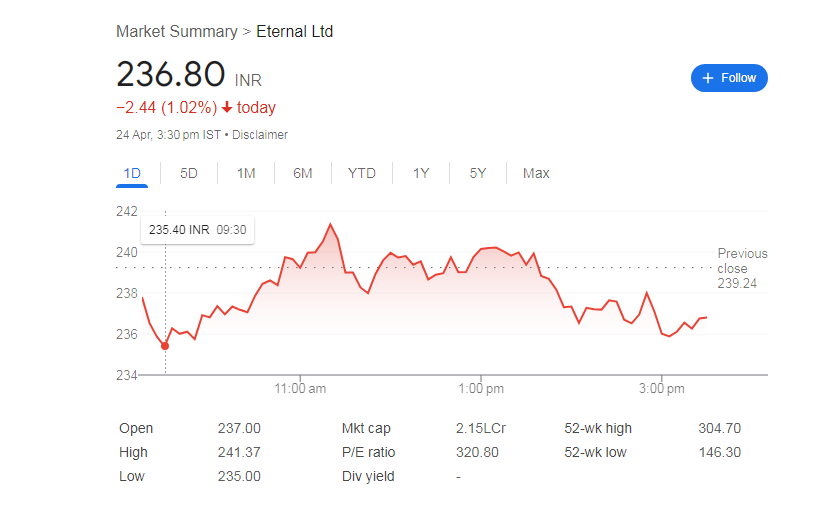This screenshot has width=821, height=507.
Task: Open the Disclaimer link
Action: pos(260,135)
